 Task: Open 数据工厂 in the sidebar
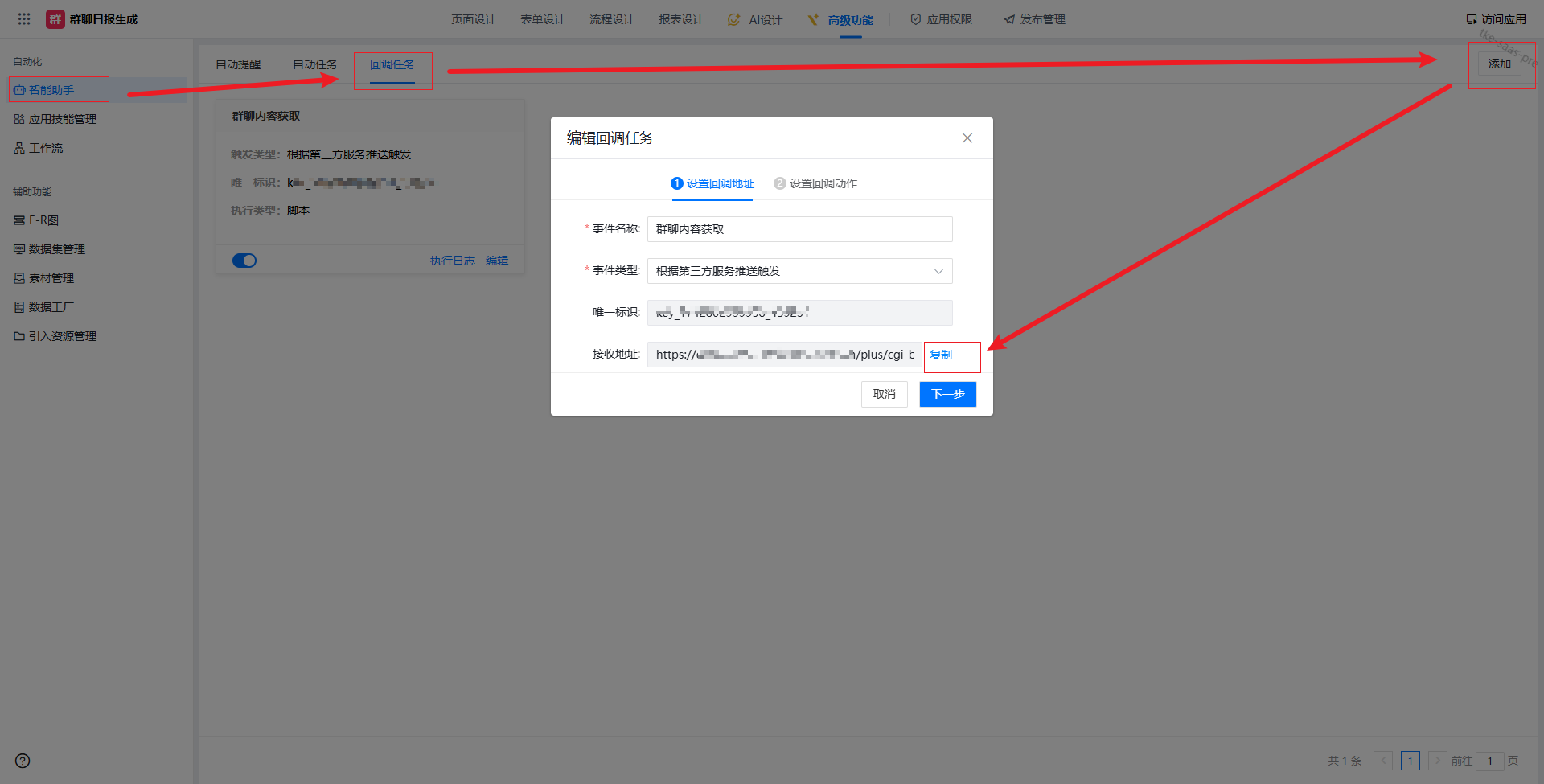(51, 307)
